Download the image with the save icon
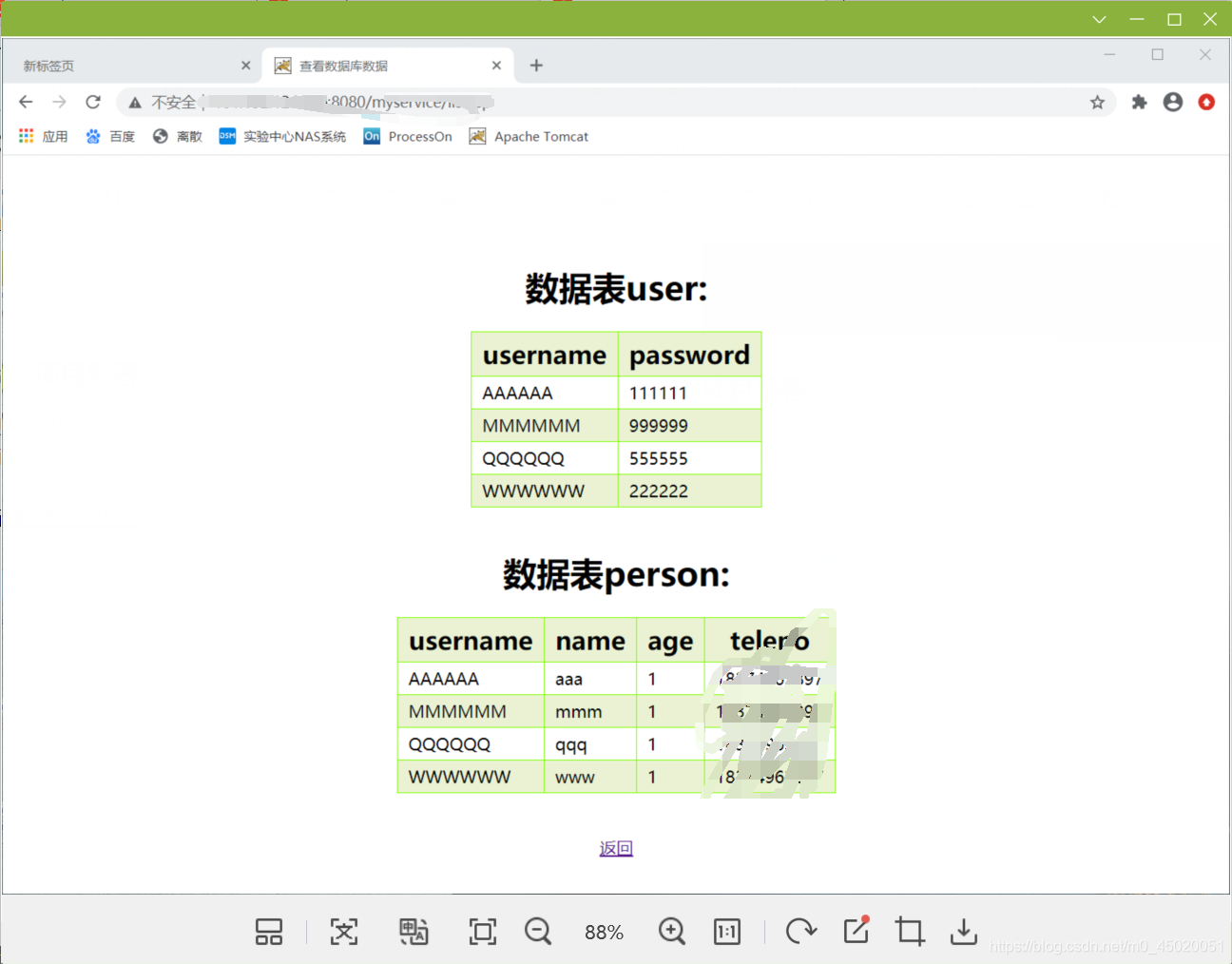This screenshot has height=964, width=1232. tap(964, 932)
